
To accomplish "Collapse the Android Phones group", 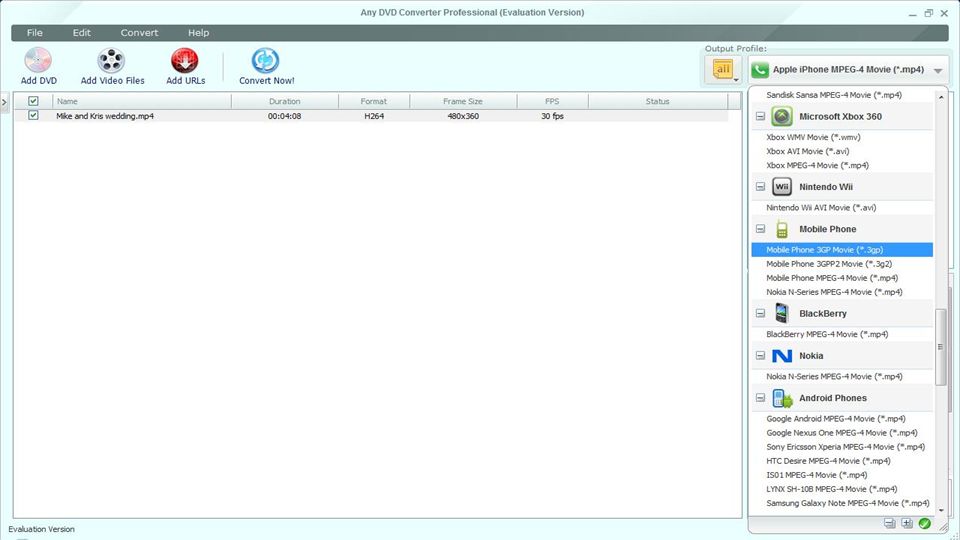I will click(x=760, y=398).
